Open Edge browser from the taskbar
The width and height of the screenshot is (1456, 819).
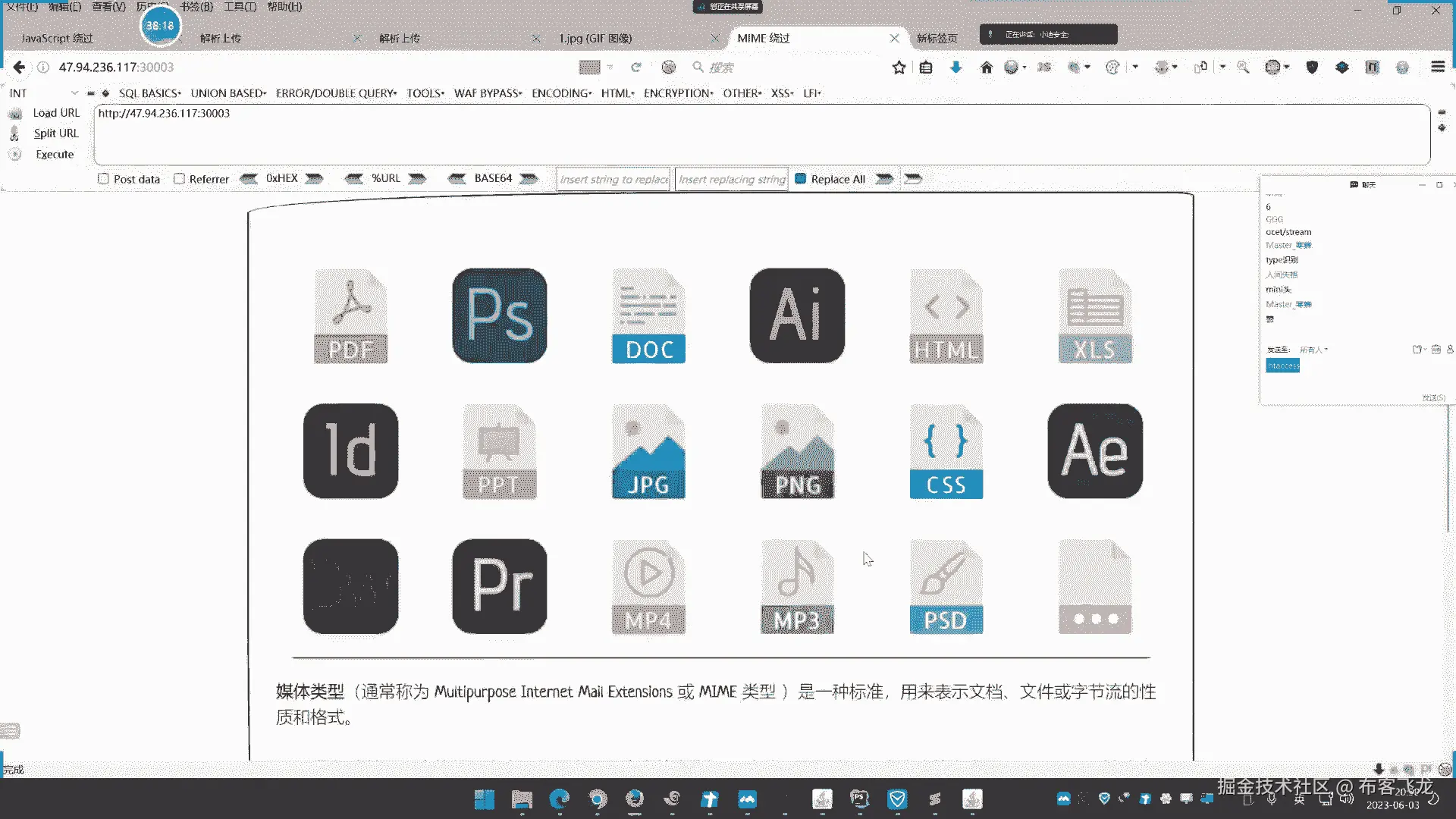560,799
